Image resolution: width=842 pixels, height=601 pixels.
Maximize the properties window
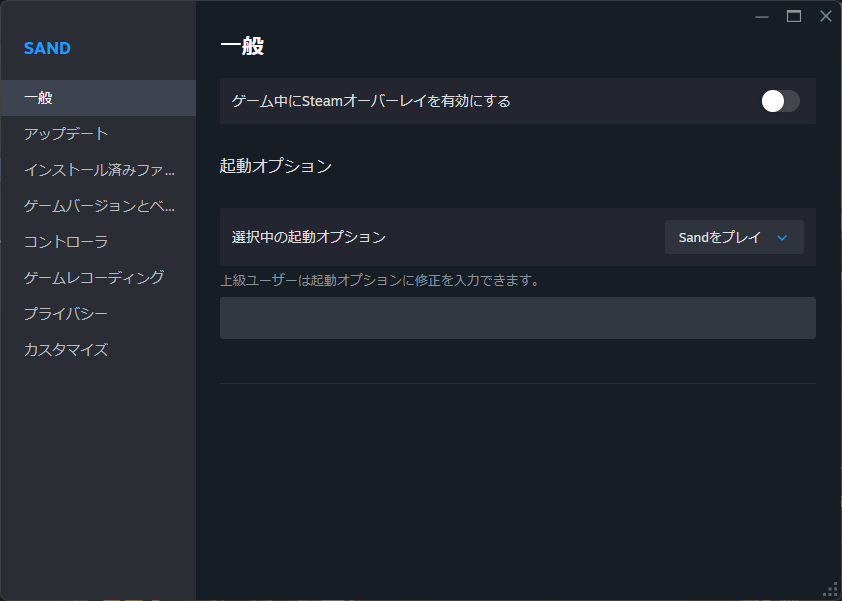click(x=794, y=17)
